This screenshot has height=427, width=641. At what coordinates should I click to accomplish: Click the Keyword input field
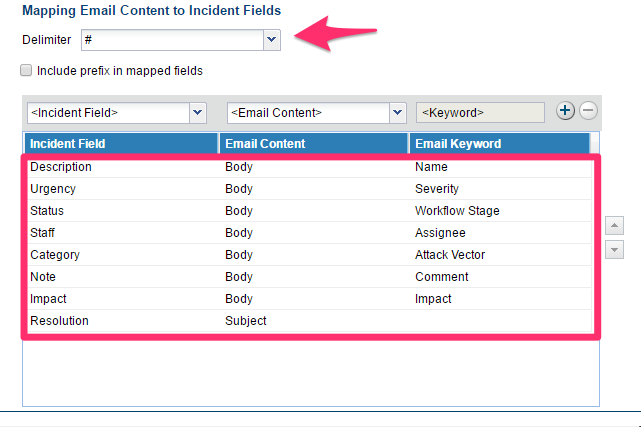pyautogui.click(x=480, y=112)
